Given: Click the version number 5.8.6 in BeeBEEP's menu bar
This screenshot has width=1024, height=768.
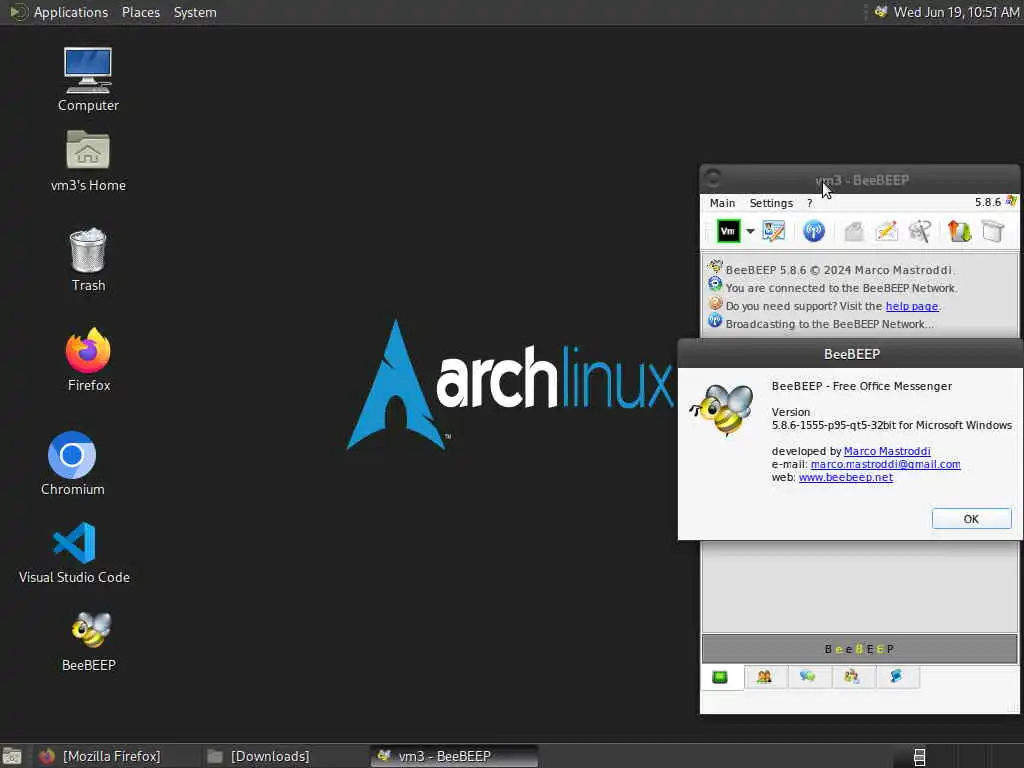Looking at the screenshot, I should pyautogui.click(x=987, y=202).
